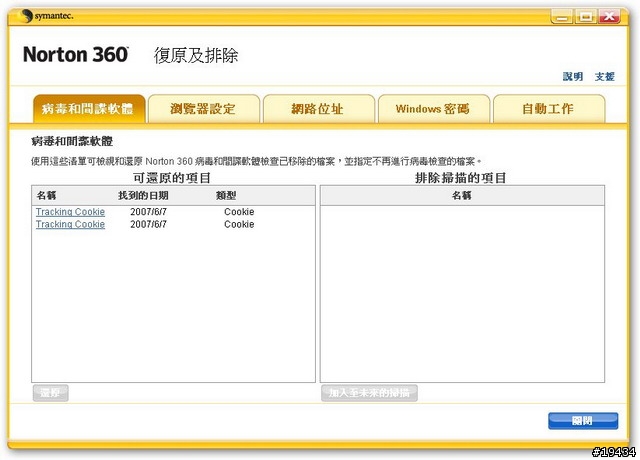Image resolution: width=640 pixels, height=460 pixels.
Task: Sort restorable items by 名稱 column
Action: tap(47, 196)
